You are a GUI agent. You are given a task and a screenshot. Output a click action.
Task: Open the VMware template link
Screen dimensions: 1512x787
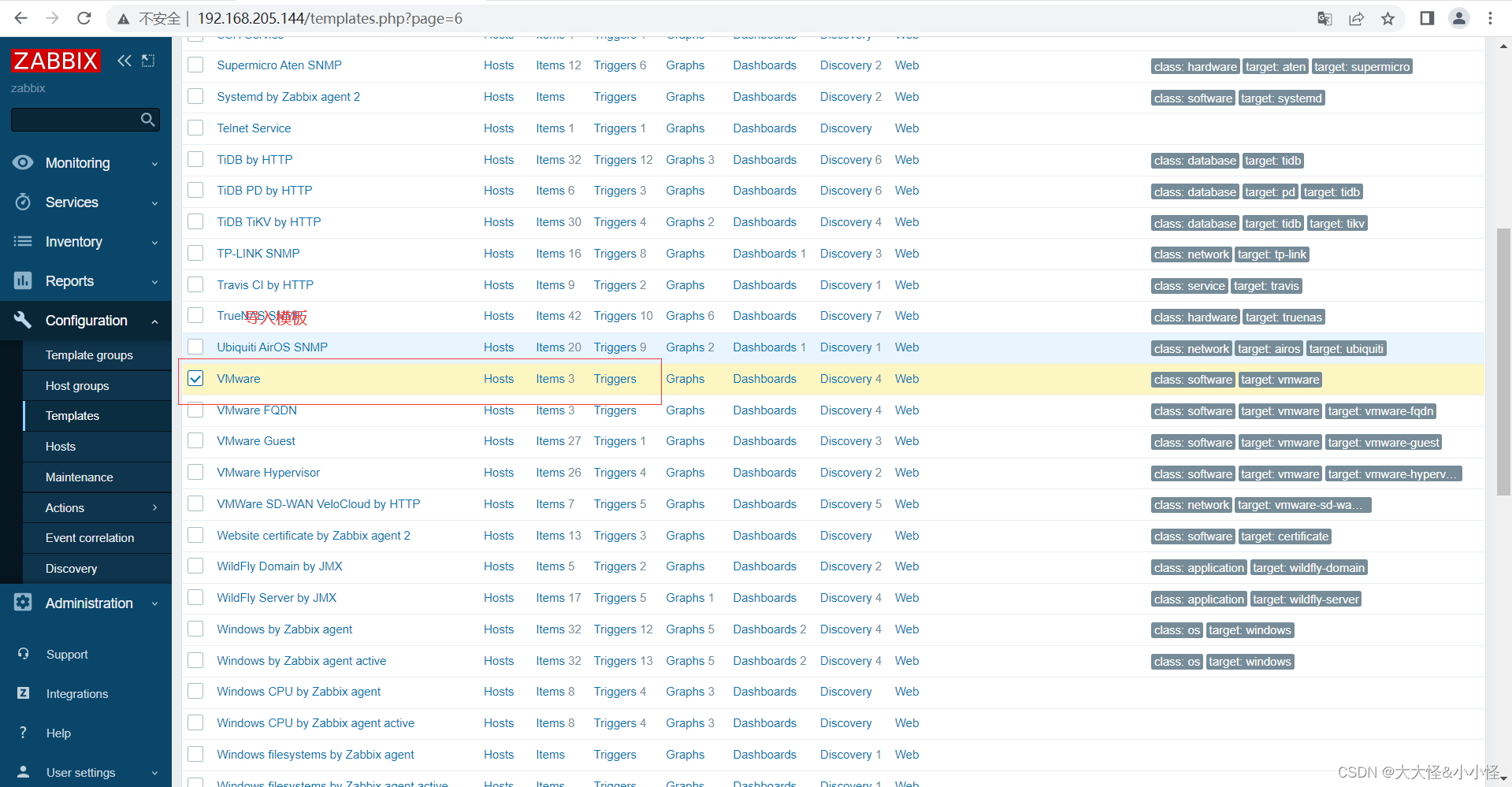click(x=238, y=378)
